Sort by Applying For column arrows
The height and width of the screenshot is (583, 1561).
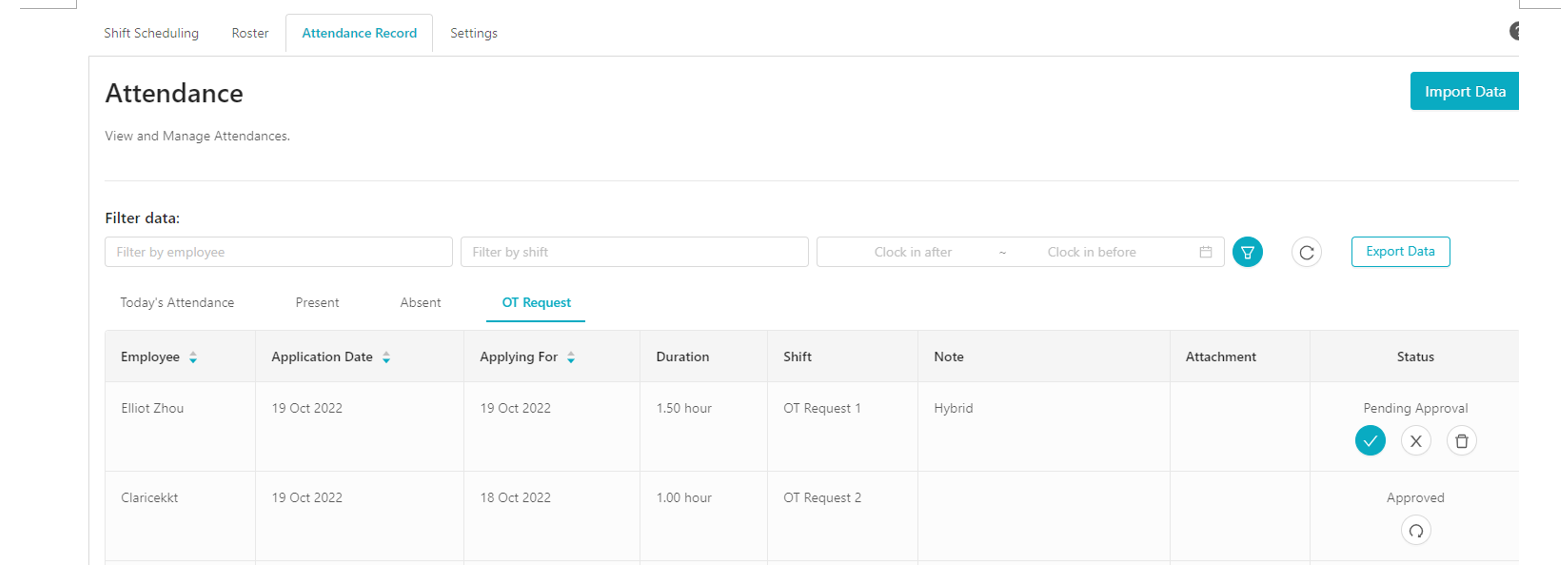click(570, 357)
